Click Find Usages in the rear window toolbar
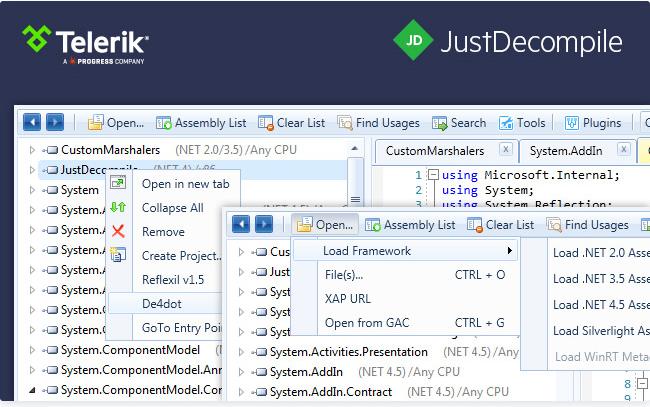Viewport: 650px width, 407px height. pos(378,123)
